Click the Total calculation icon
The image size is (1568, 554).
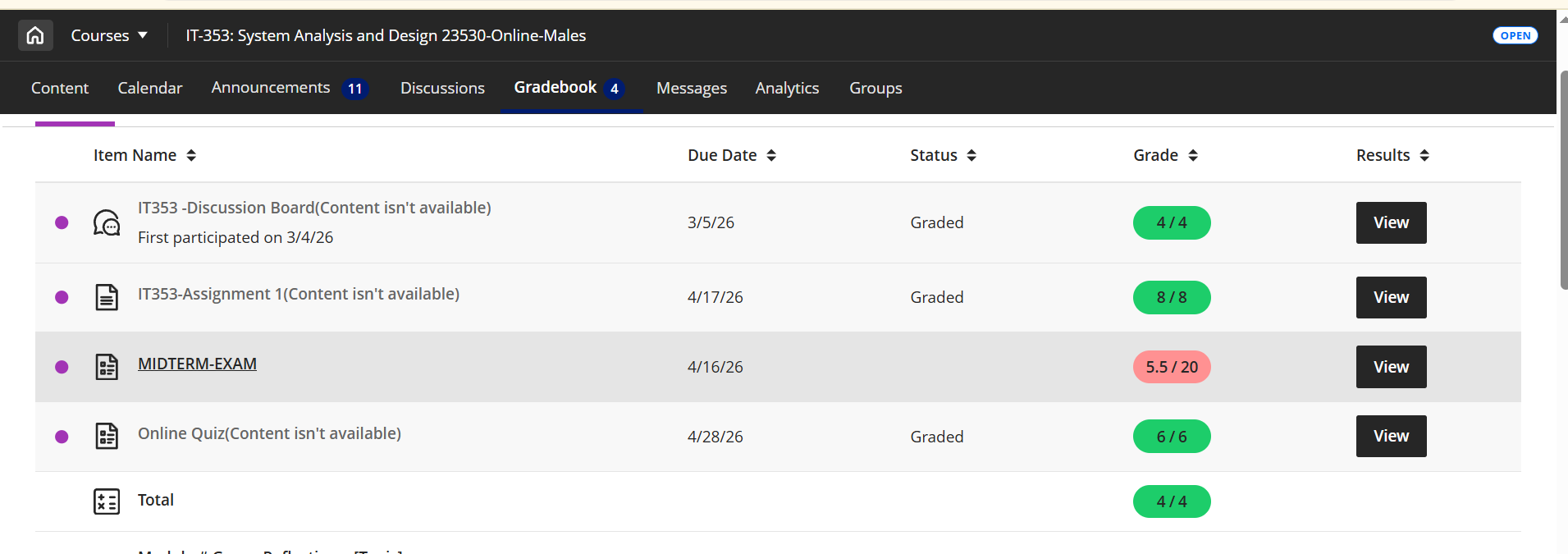(107, 501)
